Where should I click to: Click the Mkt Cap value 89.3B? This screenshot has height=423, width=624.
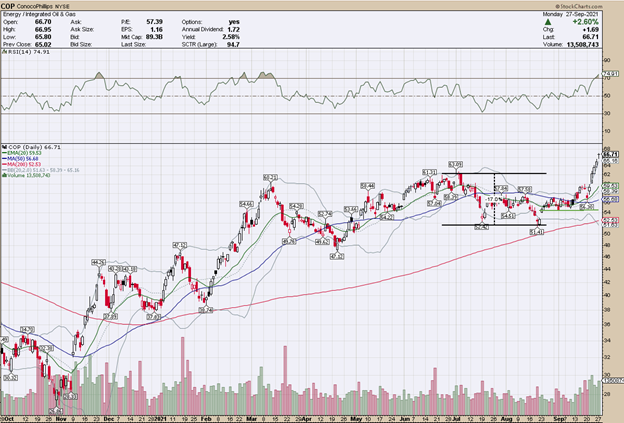click(x=155, y=37)
